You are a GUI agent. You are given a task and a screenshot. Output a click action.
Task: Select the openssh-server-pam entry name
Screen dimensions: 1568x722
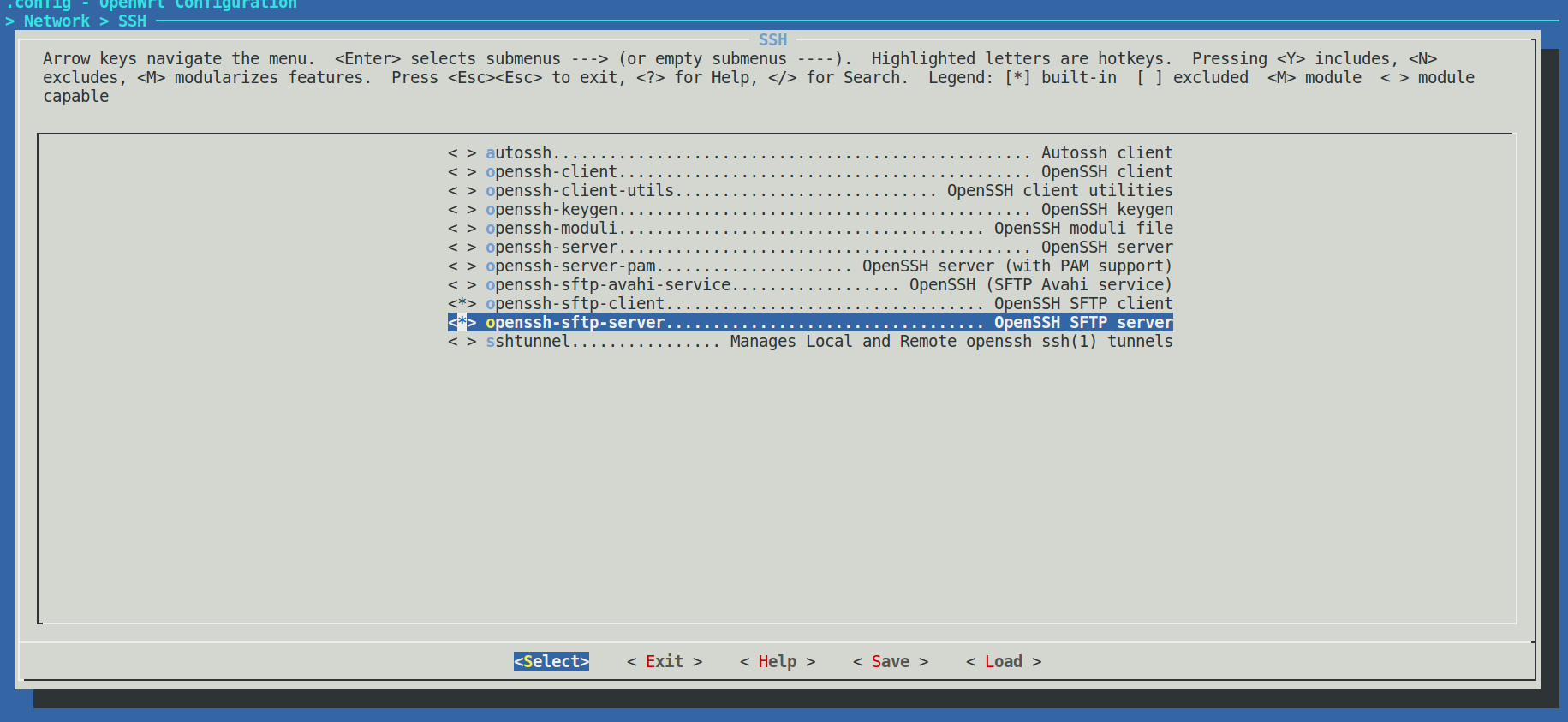(x=570, y=266)
